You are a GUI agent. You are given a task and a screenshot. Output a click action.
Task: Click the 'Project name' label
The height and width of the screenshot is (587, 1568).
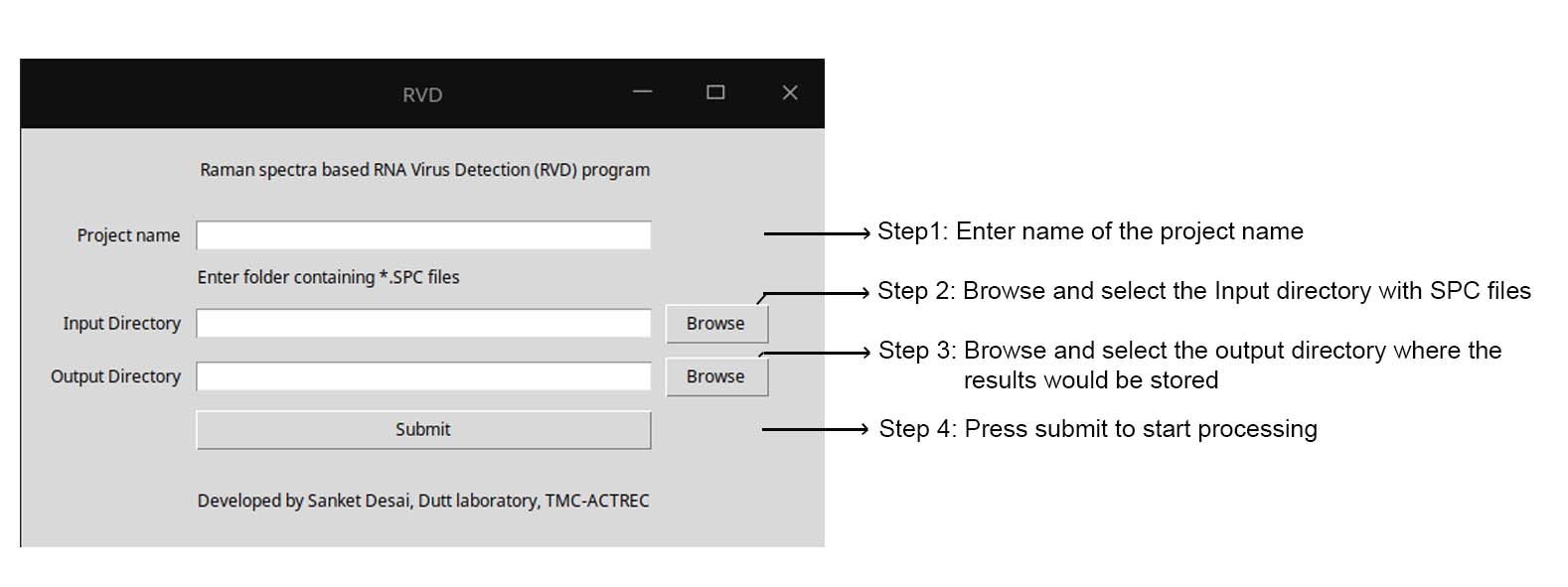click(128, 235)
